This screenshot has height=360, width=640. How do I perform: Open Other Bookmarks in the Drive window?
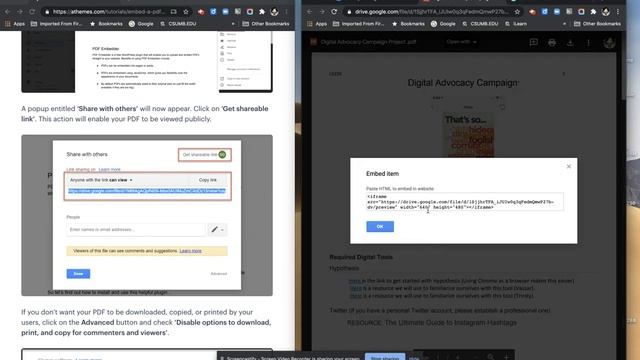[x=598, y=24]
